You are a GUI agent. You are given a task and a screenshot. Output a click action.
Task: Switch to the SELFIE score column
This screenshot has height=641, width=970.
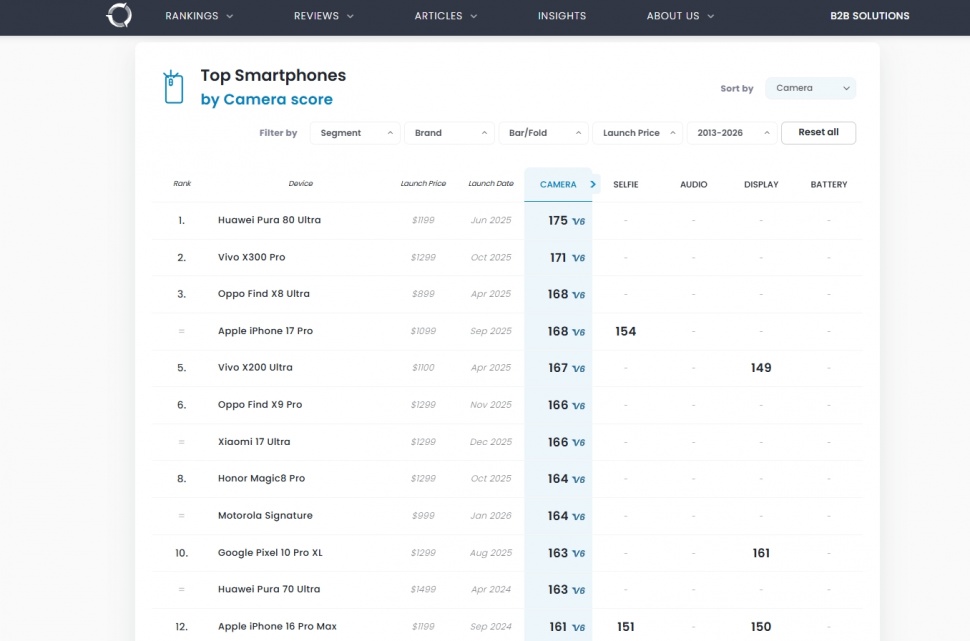tap(625, 184)
